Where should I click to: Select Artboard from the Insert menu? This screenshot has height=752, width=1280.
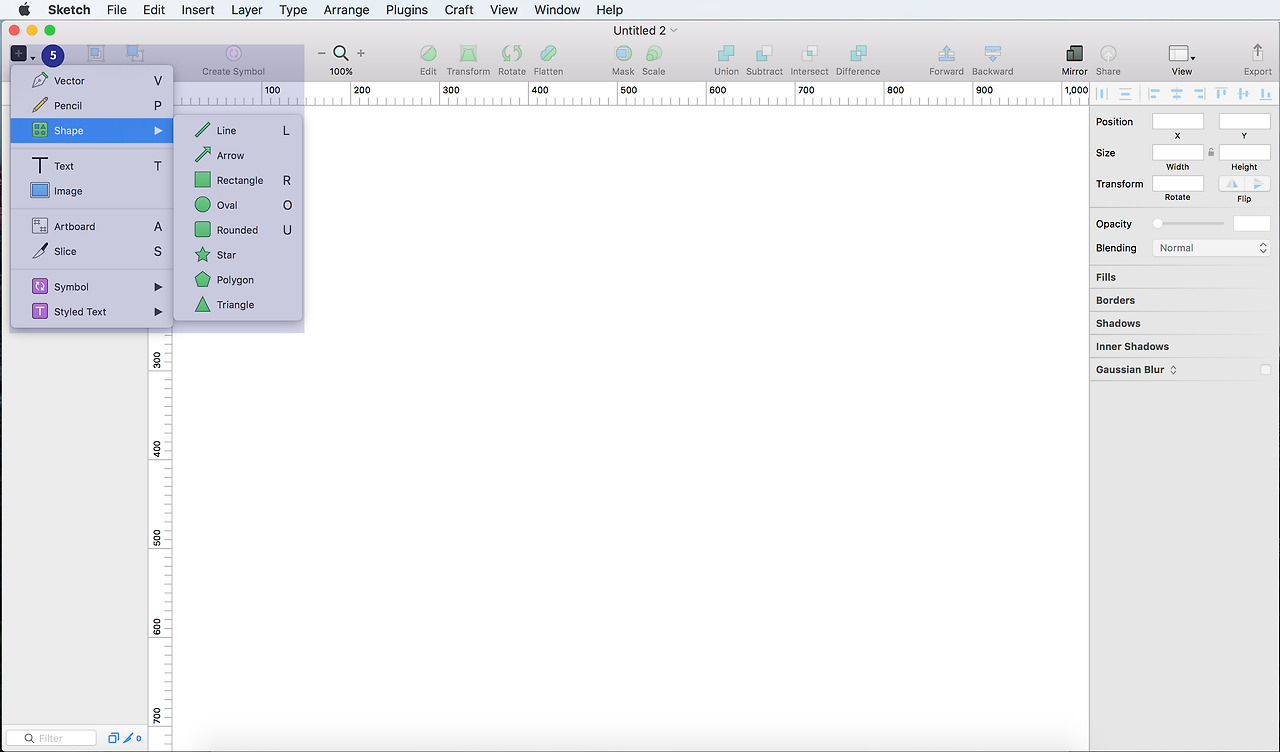pyautogui.click(x=92, y=227)
